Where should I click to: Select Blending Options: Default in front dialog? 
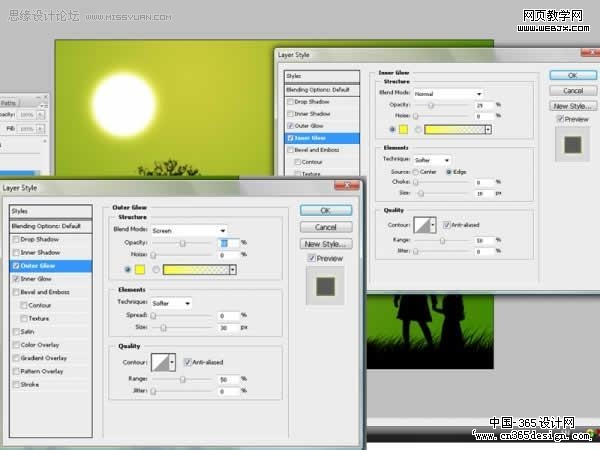pyautogui.click(x=51, y=226)
